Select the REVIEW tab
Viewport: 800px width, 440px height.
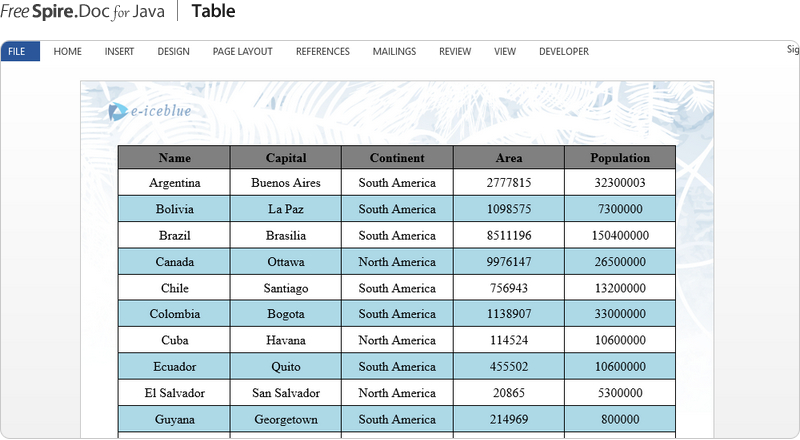(x=455, y=52)
